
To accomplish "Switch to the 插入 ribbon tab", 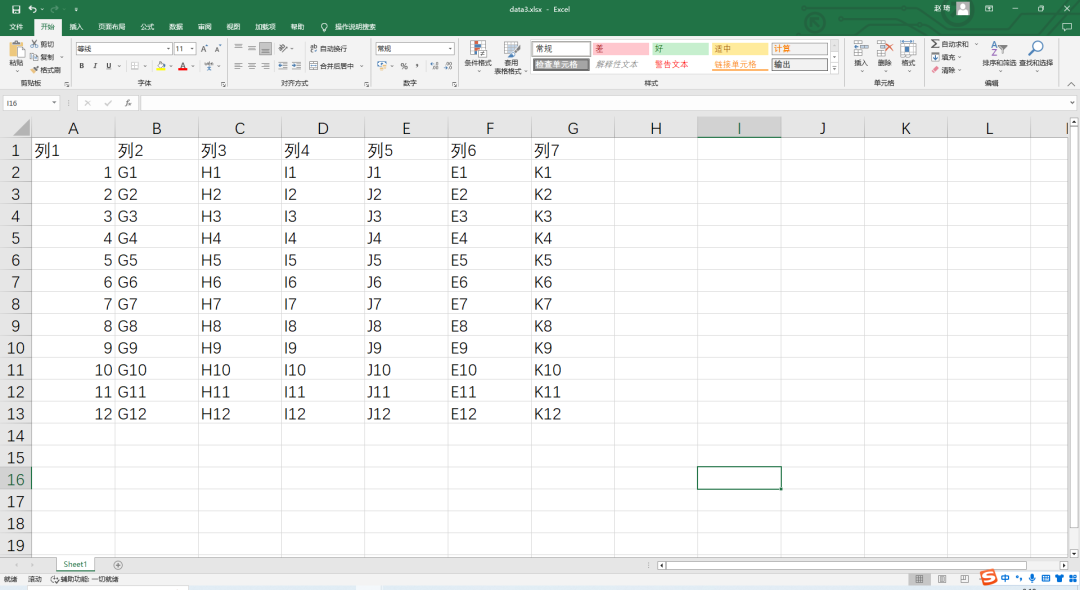I will [x=76, y=27].
